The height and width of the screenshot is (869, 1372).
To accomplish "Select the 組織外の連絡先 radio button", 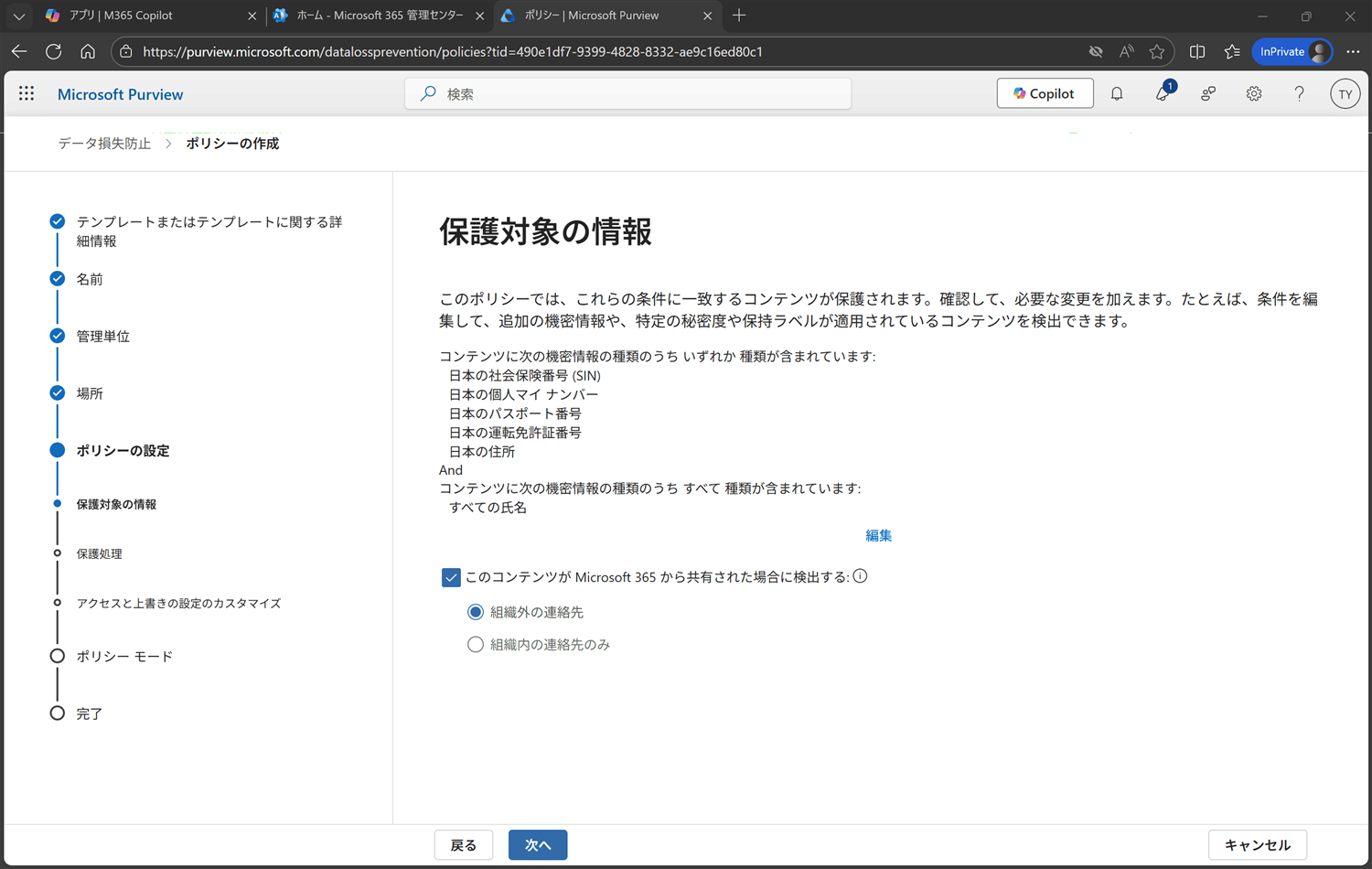I will pos(476,611).
